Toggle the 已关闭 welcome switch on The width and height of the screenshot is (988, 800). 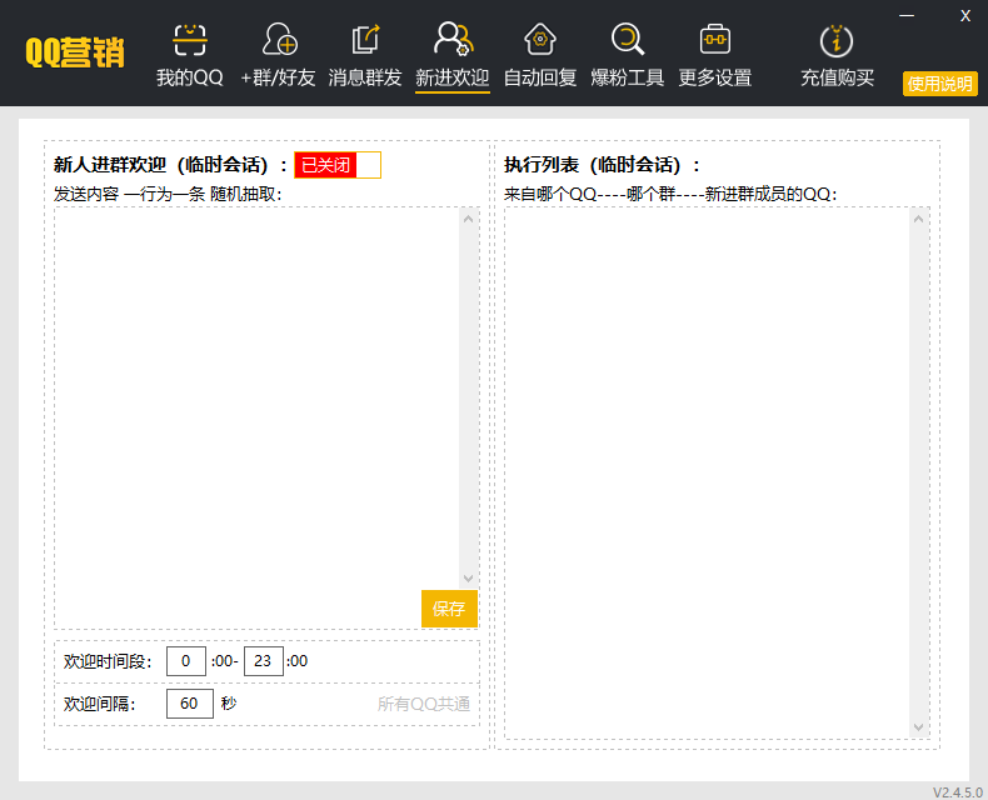338,165
